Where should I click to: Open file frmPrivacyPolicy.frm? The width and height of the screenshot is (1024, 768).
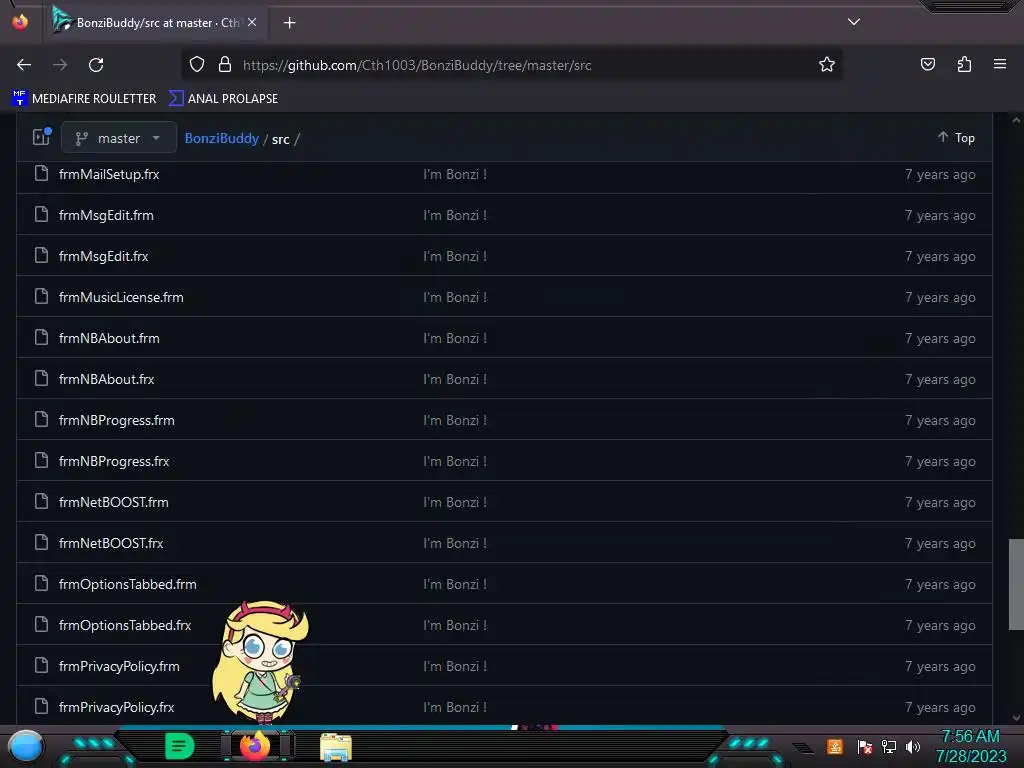coord(120,667)
